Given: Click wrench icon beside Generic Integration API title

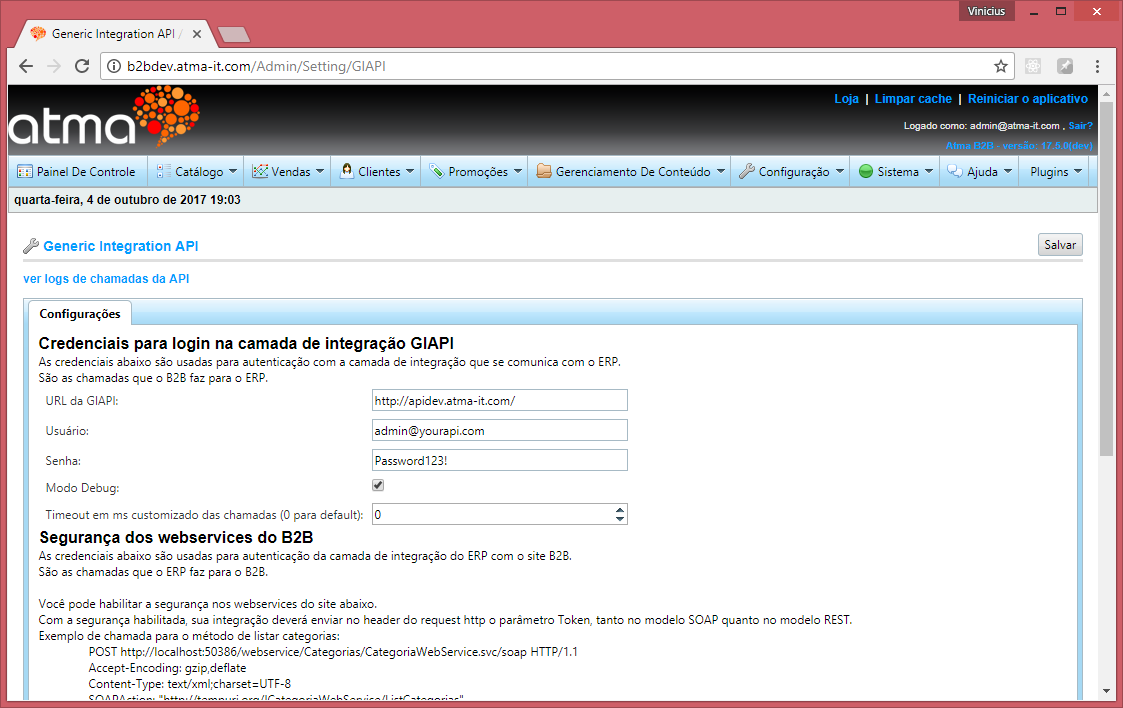Looking at the screenshot, I should click(x=31, y=246).
